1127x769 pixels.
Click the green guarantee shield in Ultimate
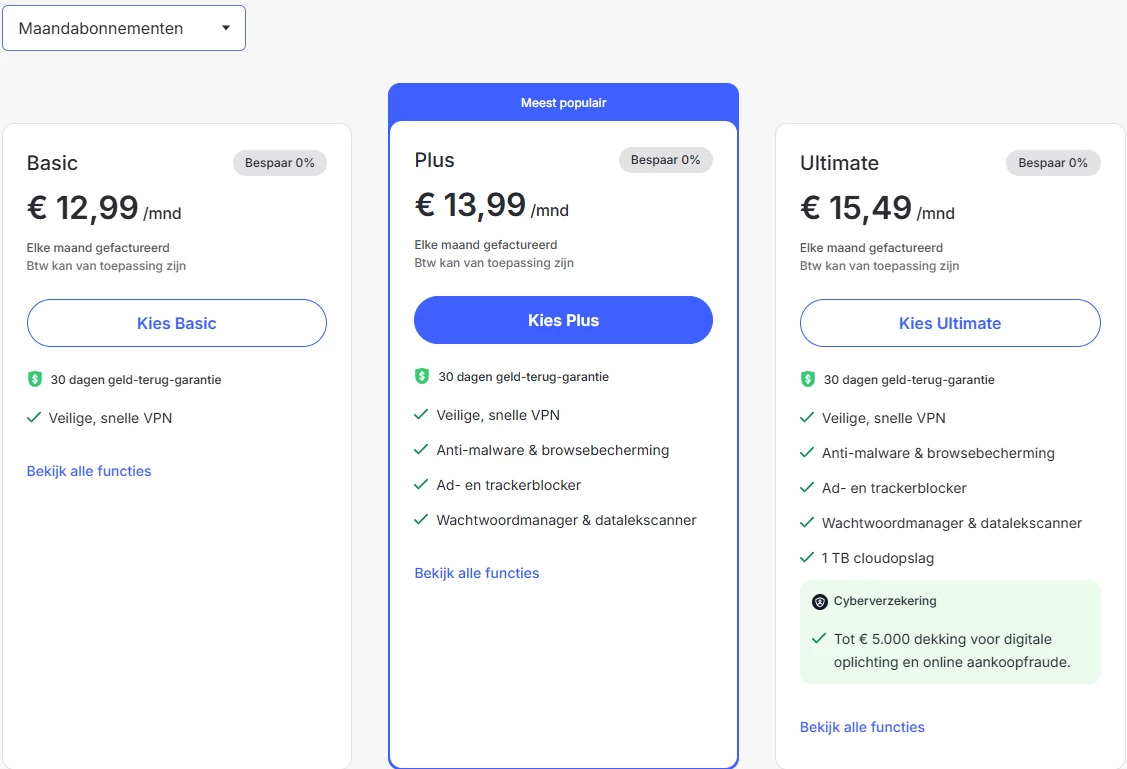(808, 380)
